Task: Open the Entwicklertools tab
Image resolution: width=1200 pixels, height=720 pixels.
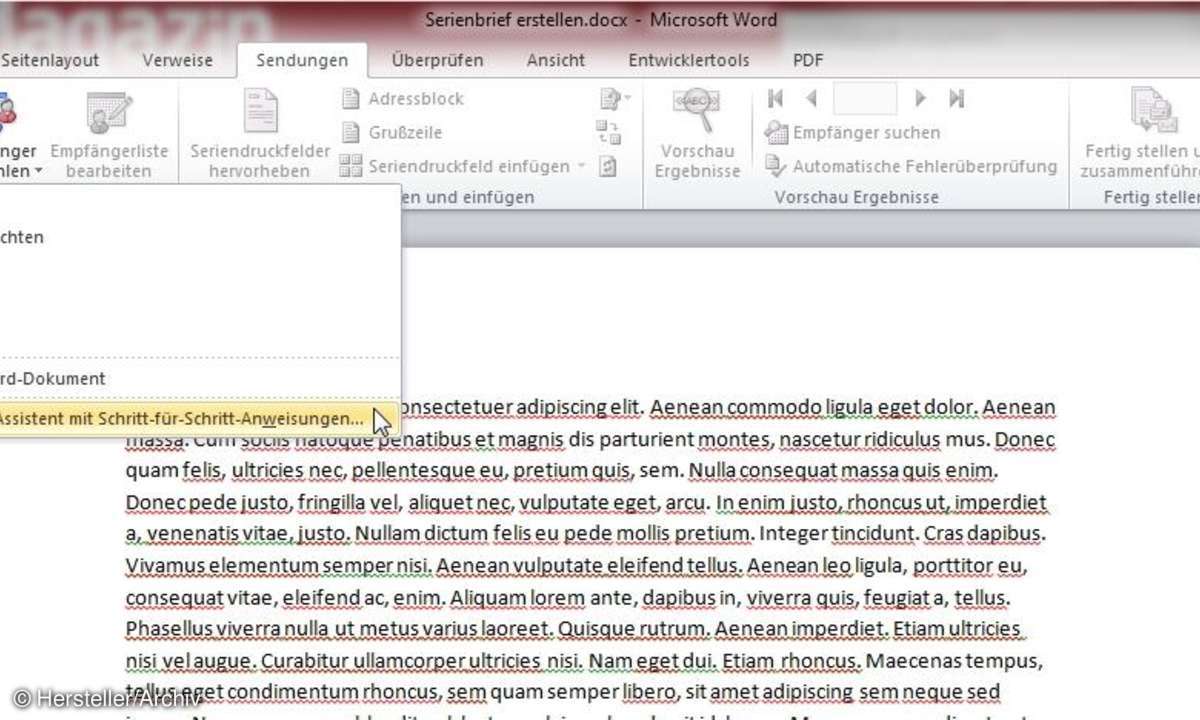Action: (x=688, y=60)
